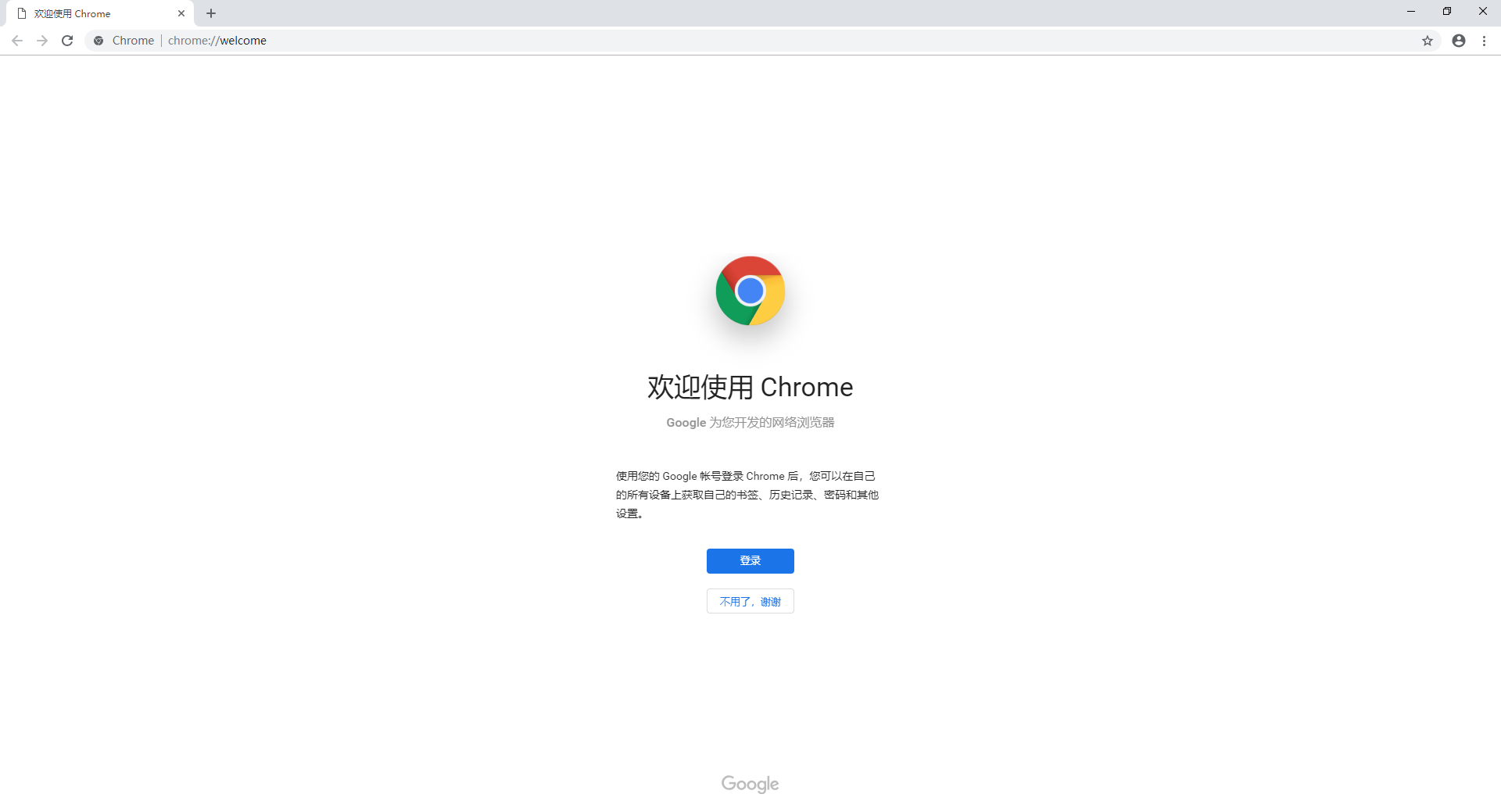Screen dimensions: 1501x812
Task: Open the Chrome three-dot menu
Action: pyautogui.click(x=1484, y=41)
